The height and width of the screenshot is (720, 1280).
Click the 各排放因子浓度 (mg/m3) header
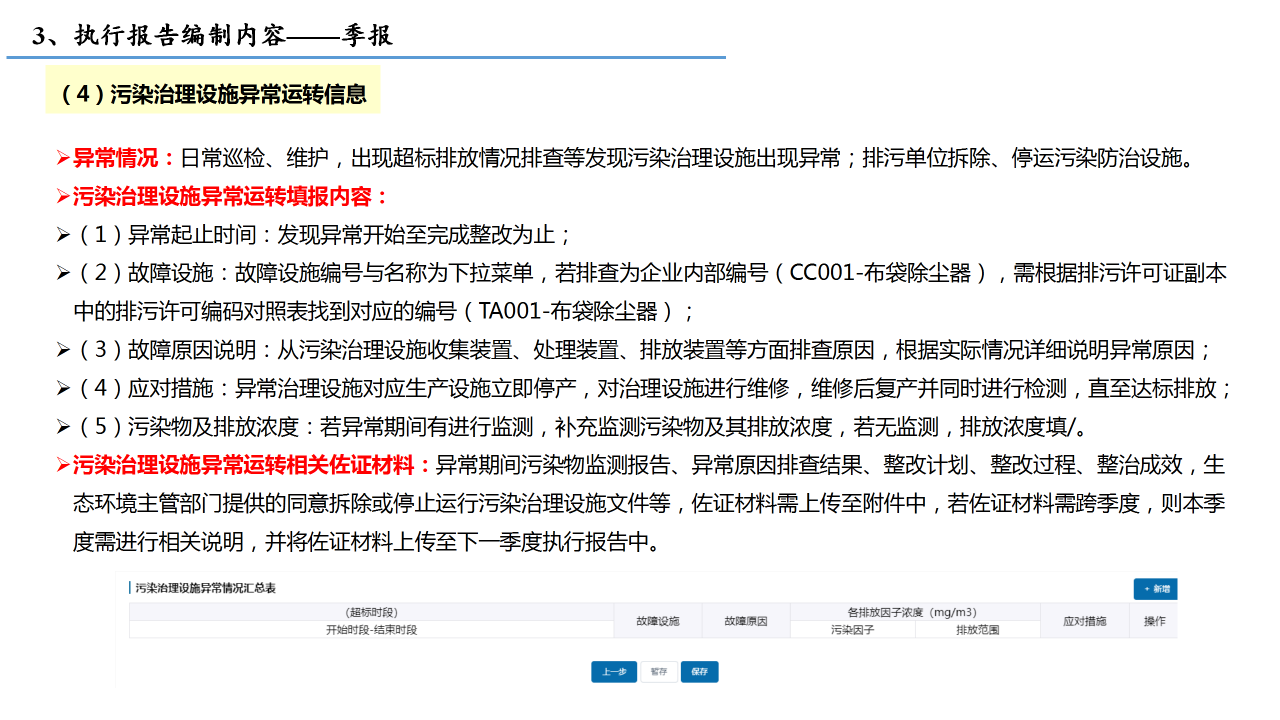(x=914, y=612)
